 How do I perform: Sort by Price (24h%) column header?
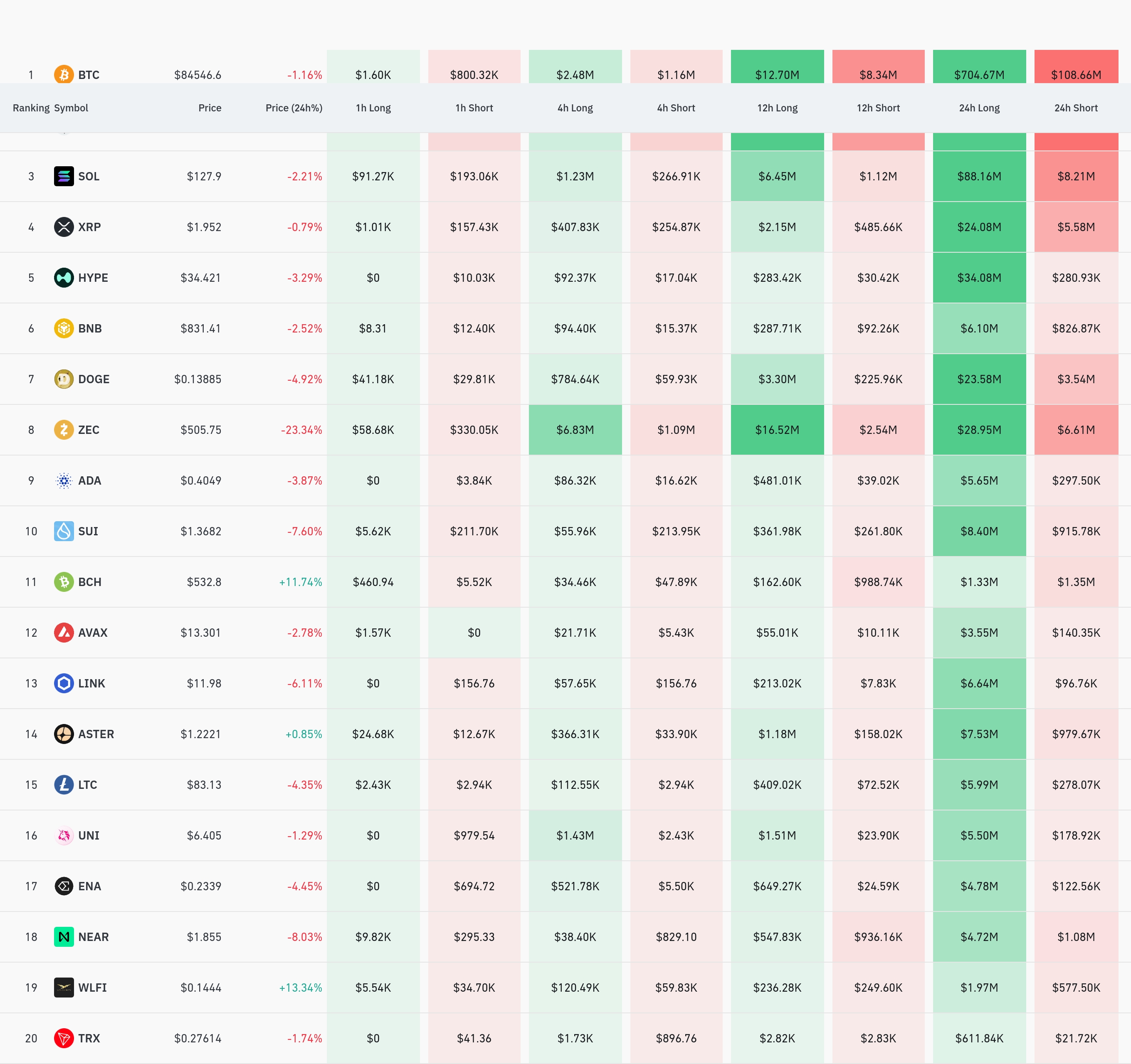[294, 108]
